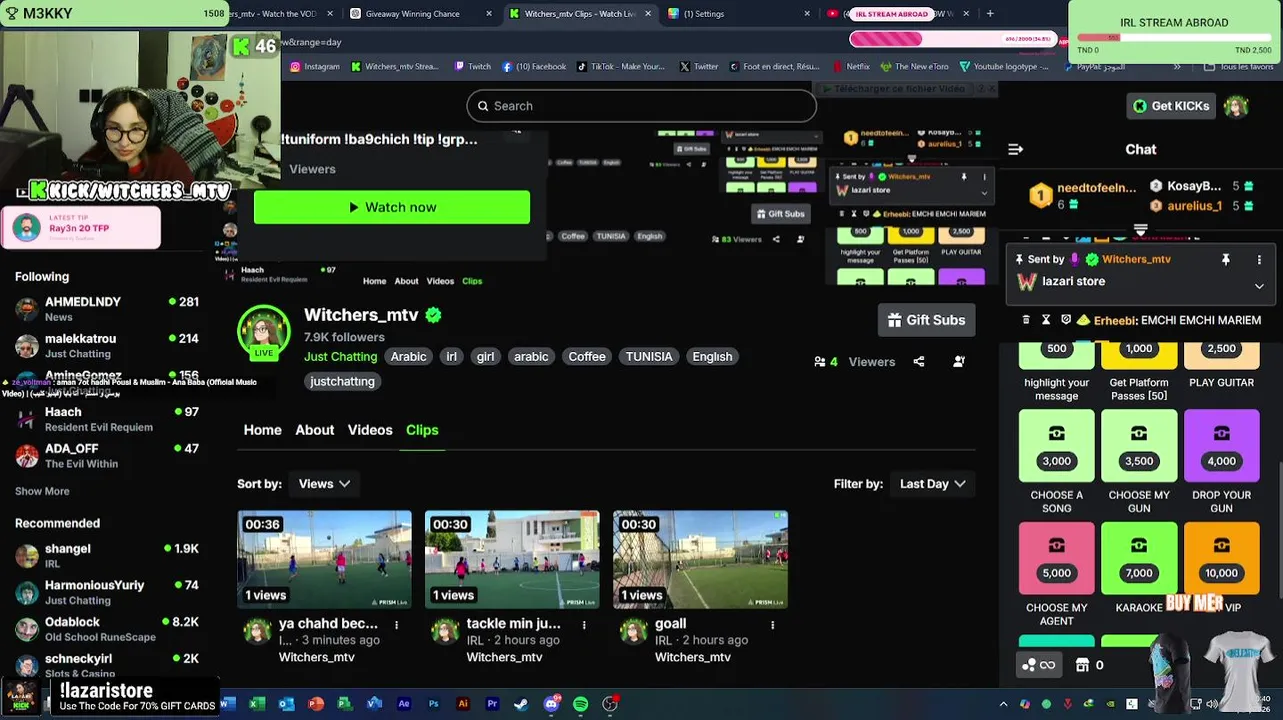Open AHMEDLNDY in Following list

point(107,309)
